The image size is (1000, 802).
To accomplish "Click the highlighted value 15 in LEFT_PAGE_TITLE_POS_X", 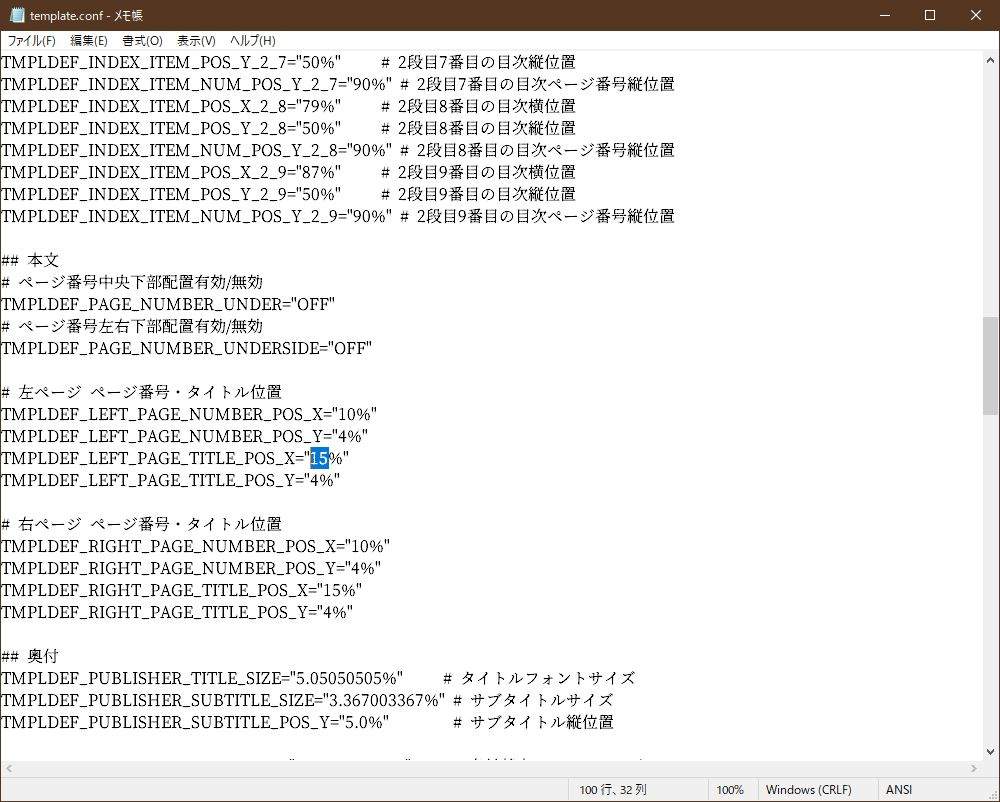I will (320, 458).
